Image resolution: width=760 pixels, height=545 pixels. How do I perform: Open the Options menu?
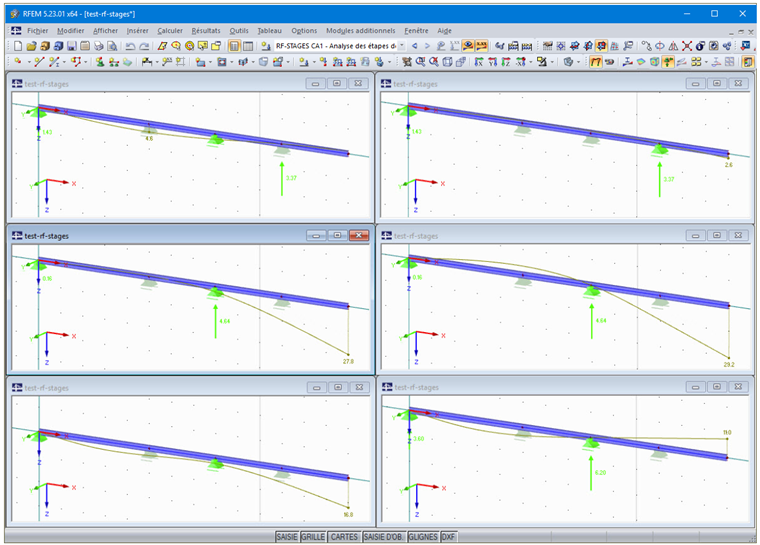click(x=304, y=31)
